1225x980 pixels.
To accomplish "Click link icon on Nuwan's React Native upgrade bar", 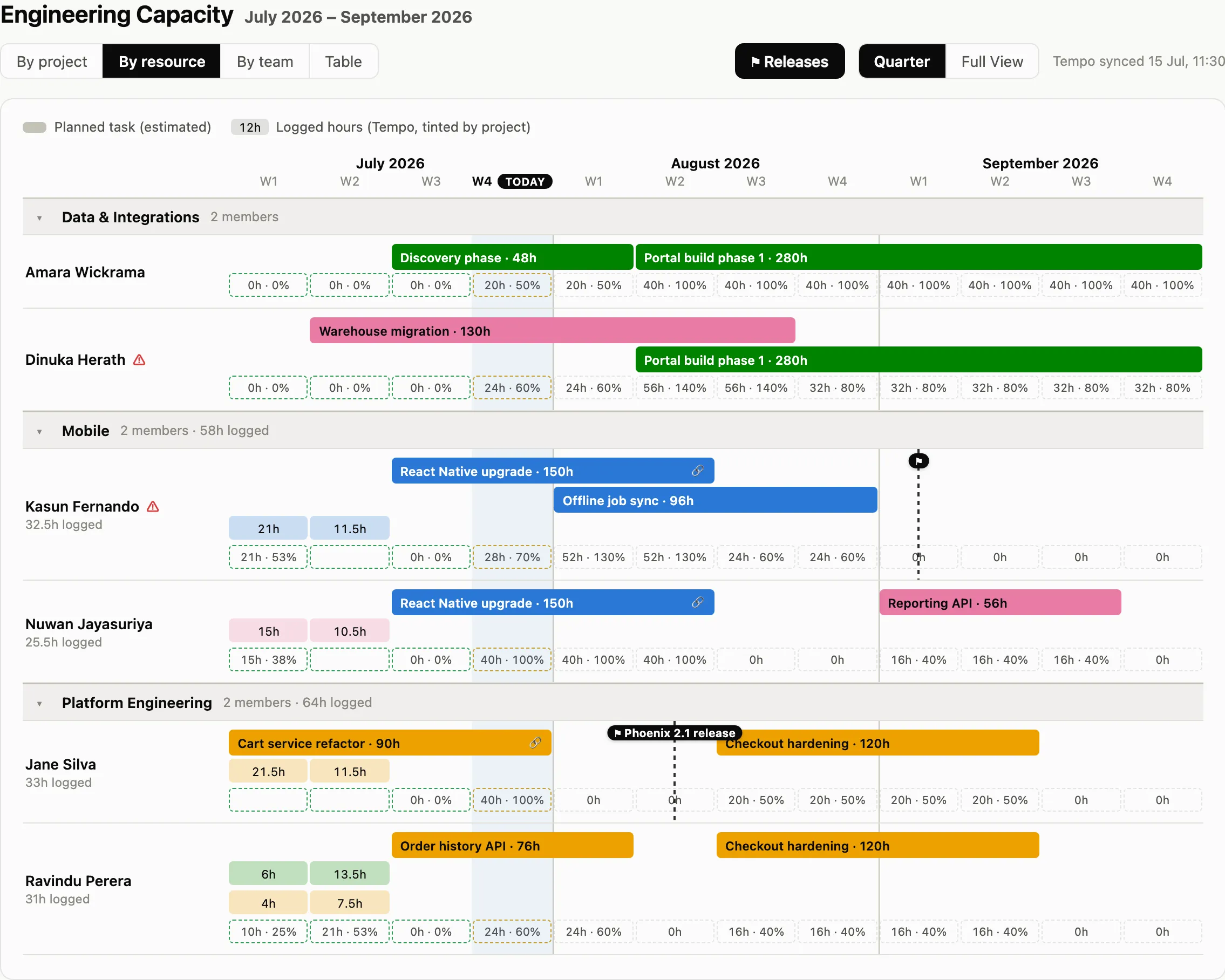I will point(697,603).
